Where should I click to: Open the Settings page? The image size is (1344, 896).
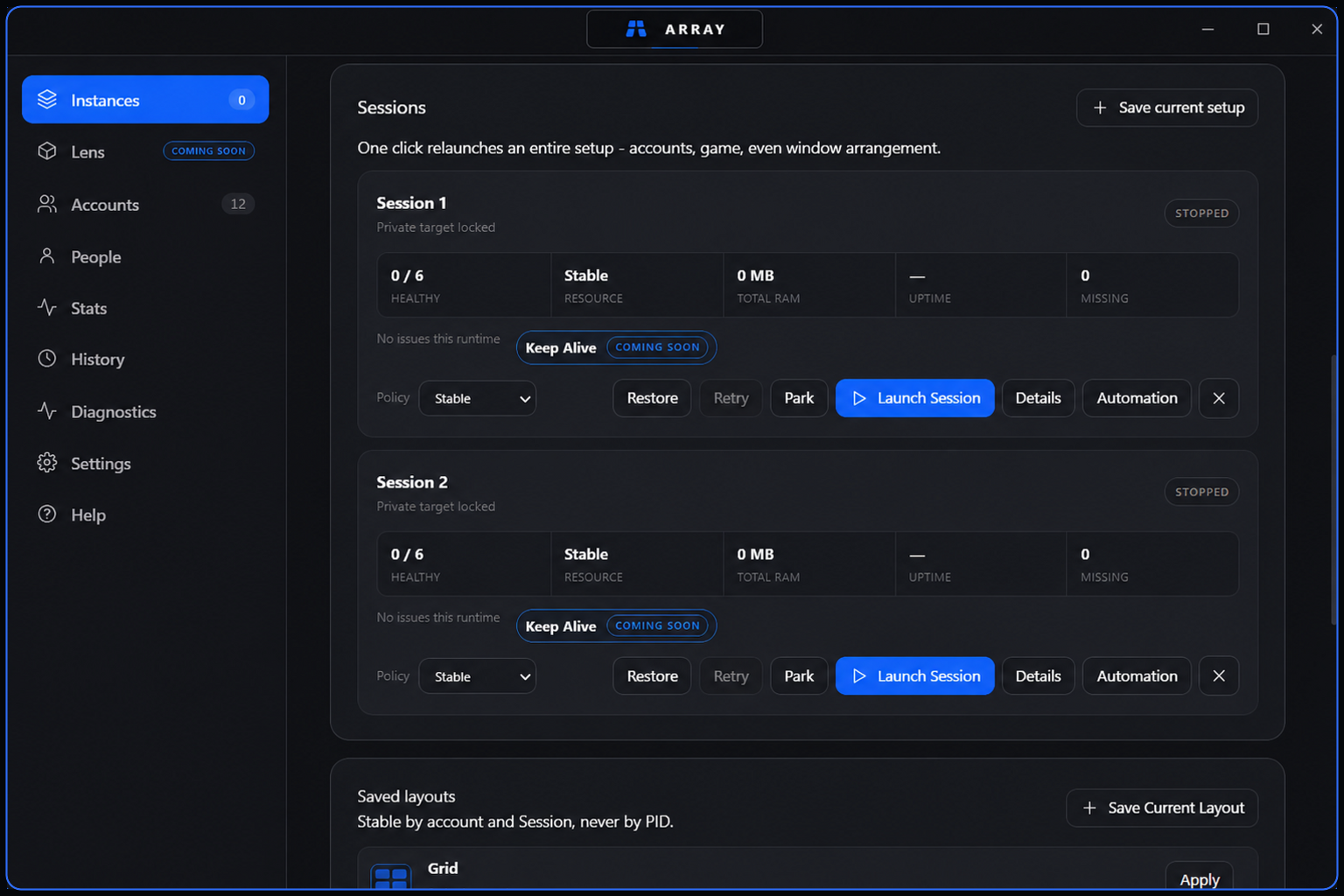tap(145, 463)
